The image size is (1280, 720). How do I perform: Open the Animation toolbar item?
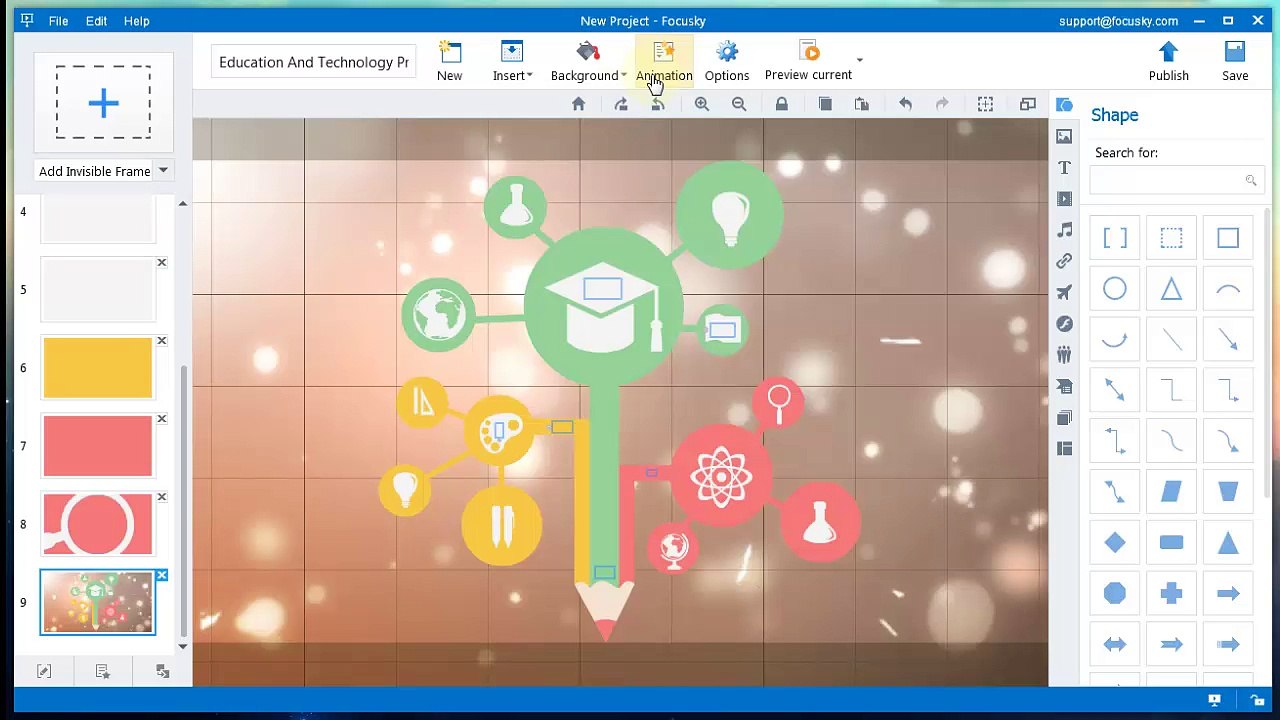pyautogui.click(x=664, y=61)
